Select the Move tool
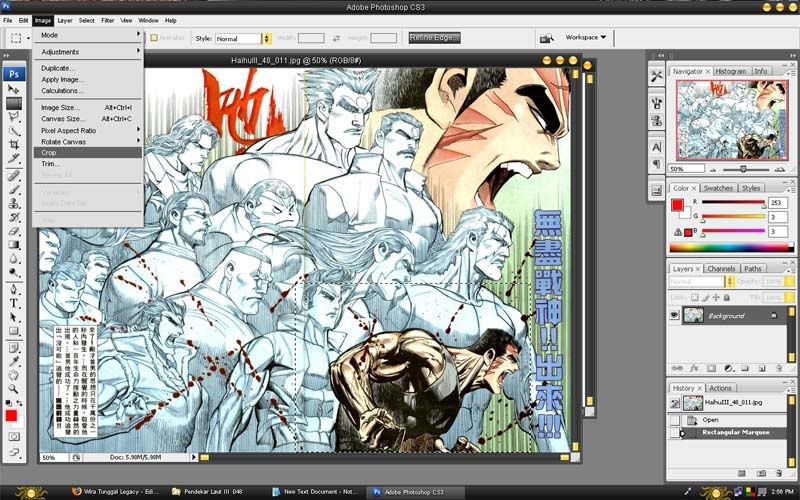Screen dimensions: 800x500 (x=14, y=89)
